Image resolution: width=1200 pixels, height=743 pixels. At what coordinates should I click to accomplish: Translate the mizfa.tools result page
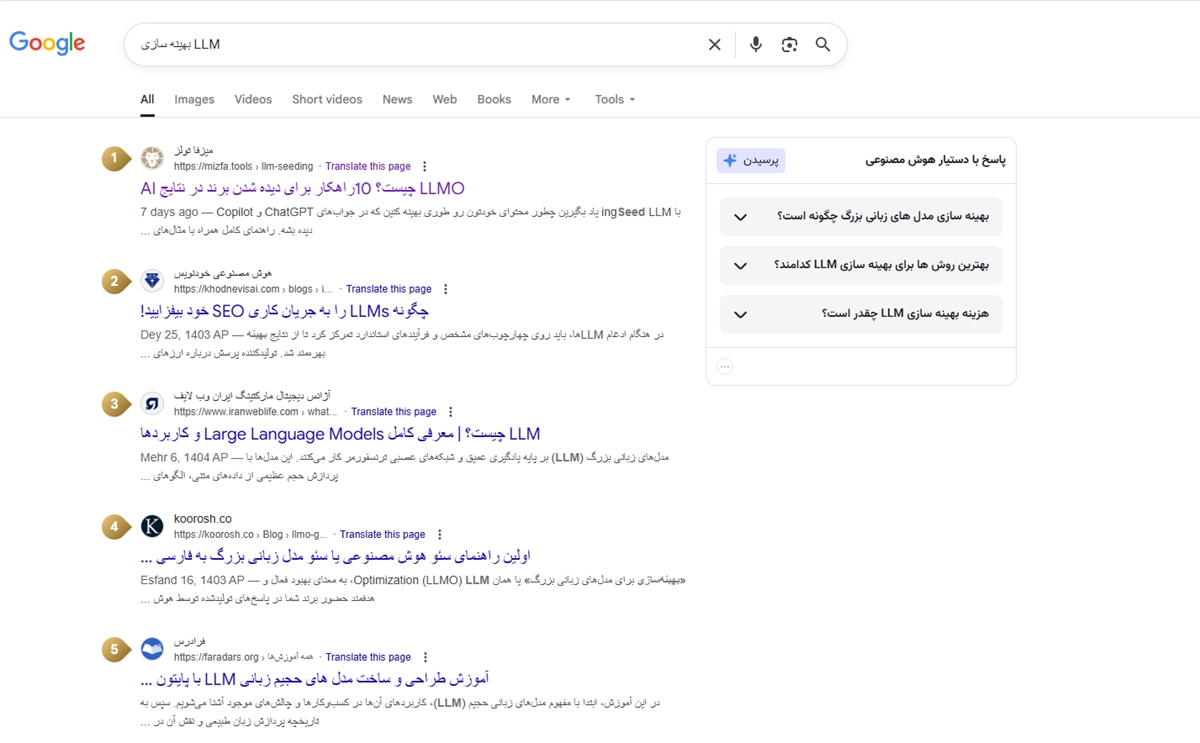(368, 167)
